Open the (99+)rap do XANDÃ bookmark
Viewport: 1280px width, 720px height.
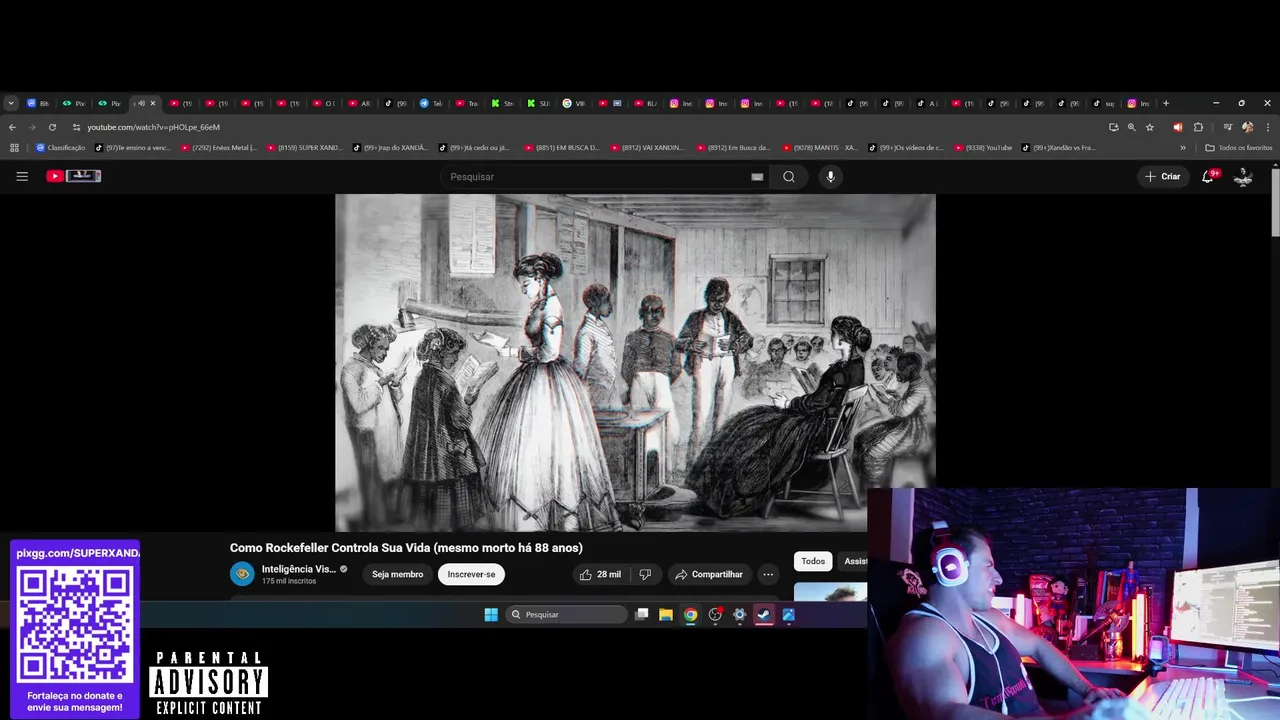391,148
